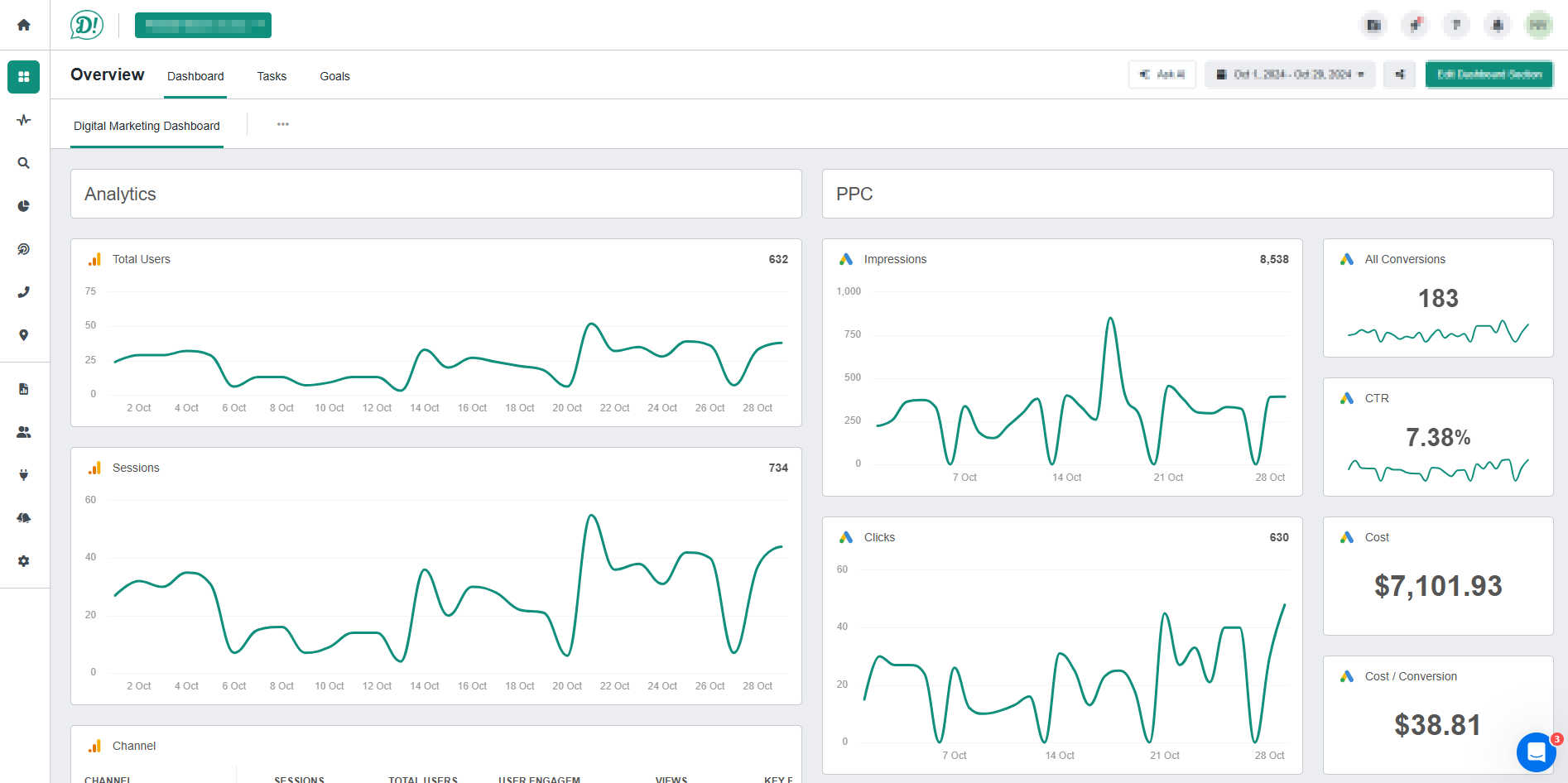The width and height of the screenshot is (1568, 783).
Task: Open the map pin local icon
Action: 24,335
